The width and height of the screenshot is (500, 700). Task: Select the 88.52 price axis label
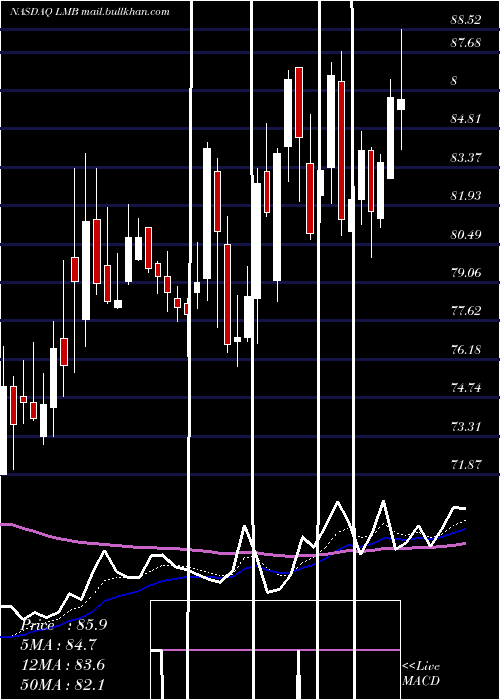pos(466,20)
